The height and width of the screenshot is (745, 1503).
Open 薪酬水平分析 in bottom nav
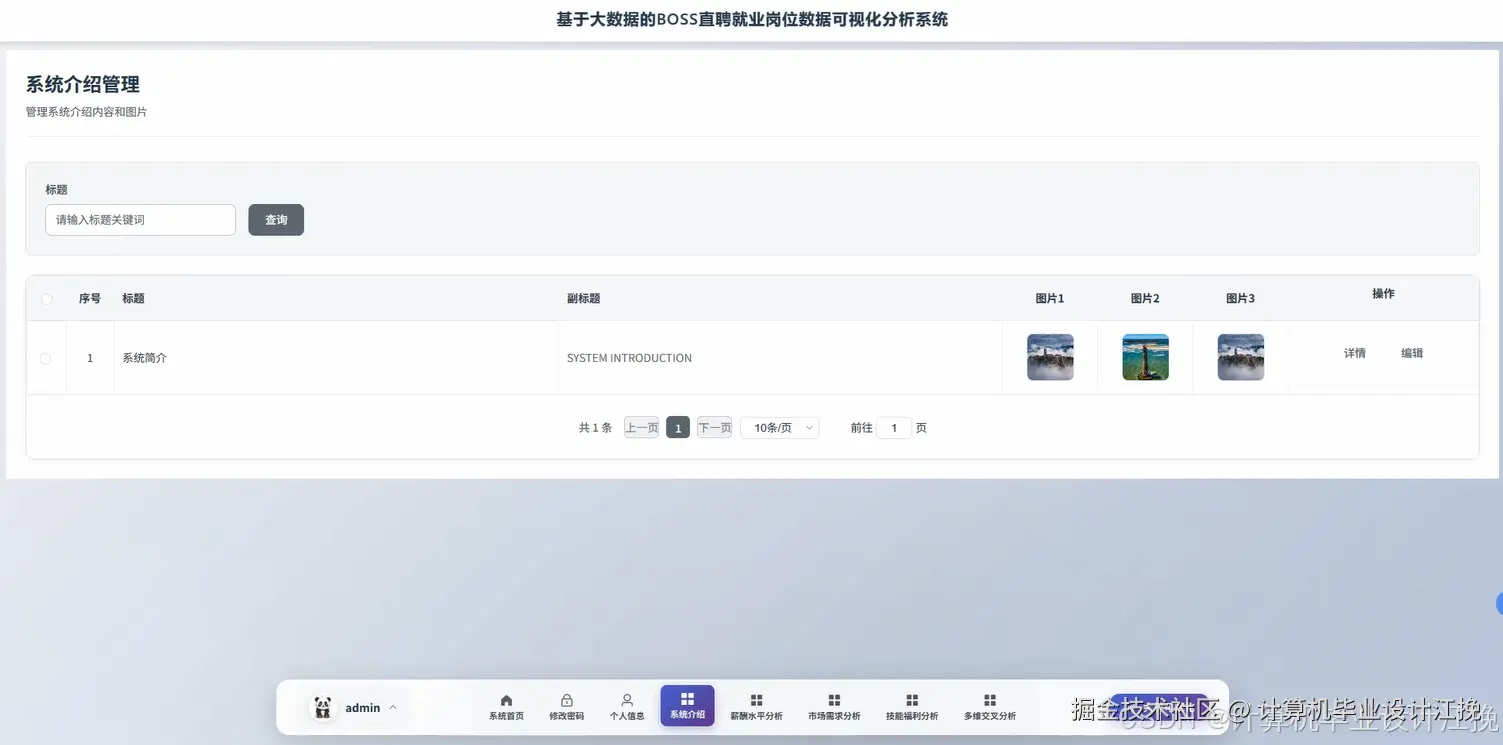click(x=756, y=707)
